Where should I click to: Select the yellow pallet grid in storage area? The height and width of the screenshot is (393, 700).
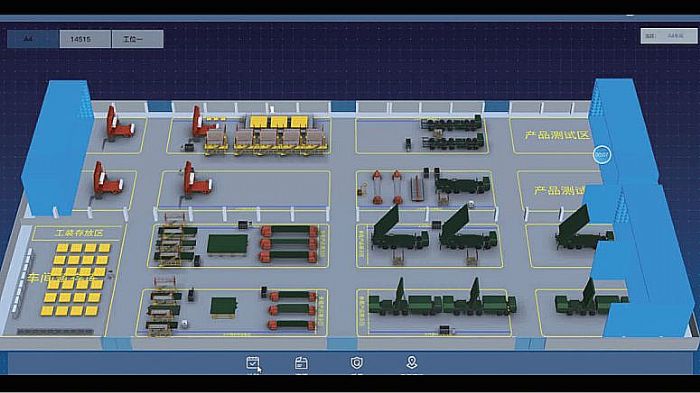coord(75,279)
